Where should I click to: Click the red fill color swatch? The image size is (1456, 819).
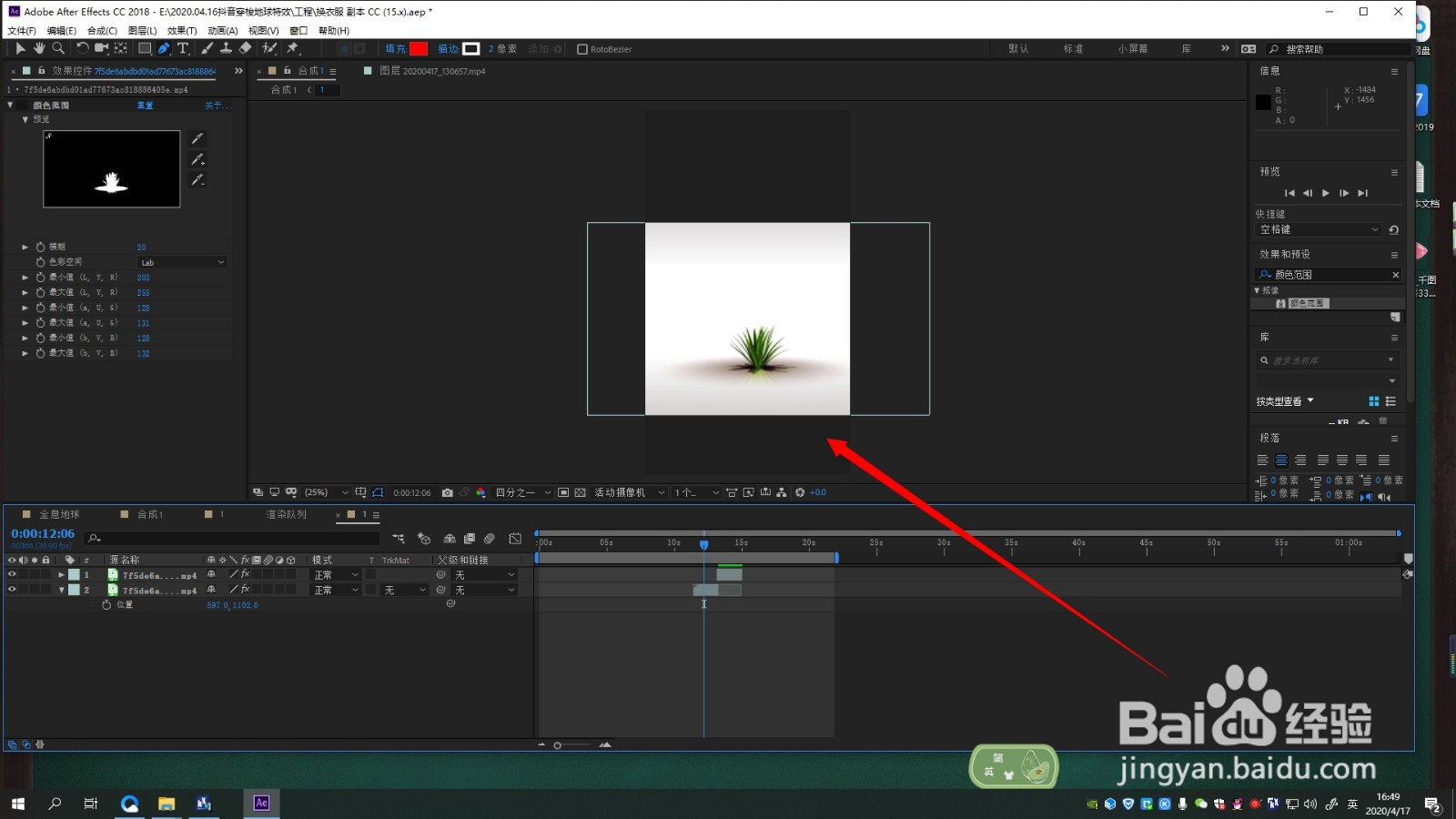(419, 49)
